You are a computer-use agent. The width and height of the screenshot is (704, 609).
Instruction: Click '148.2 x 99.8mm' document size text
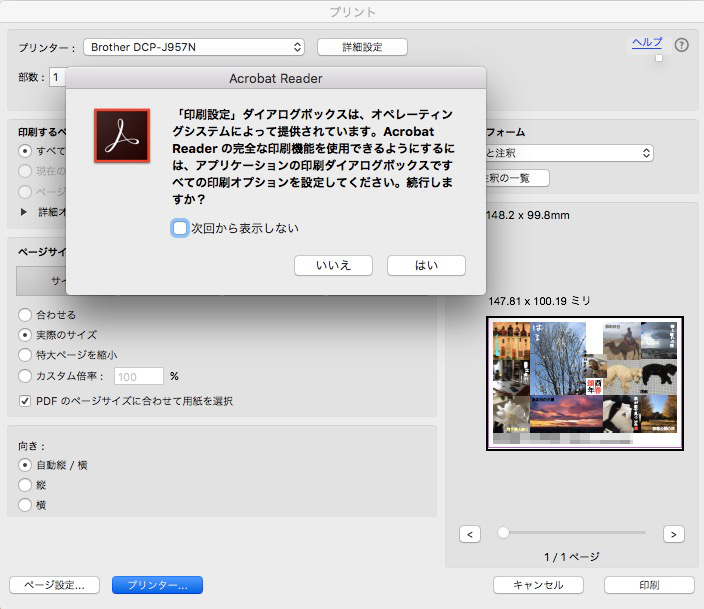coord(528,215)
